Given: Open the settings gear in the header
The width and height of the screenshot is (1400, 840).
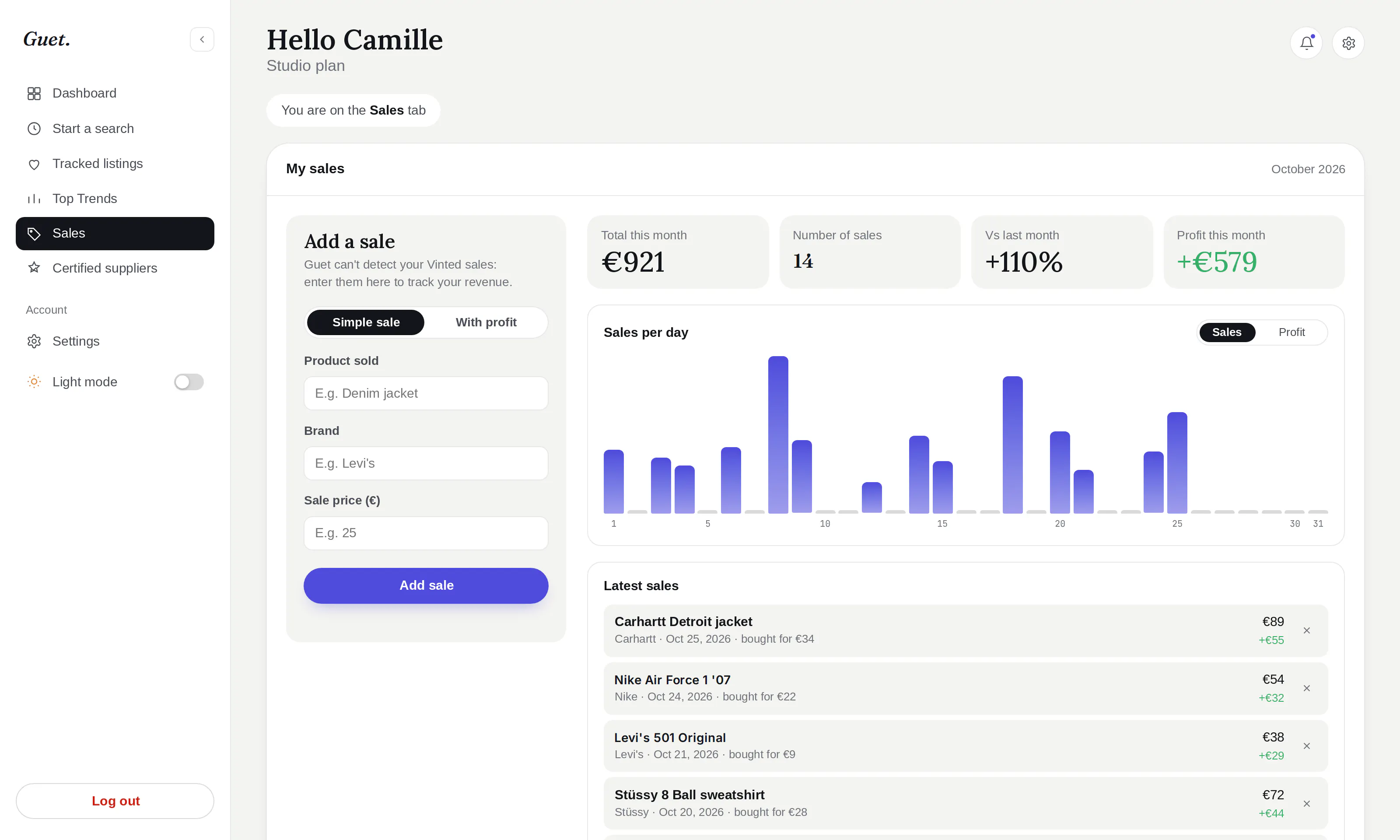Looking at the screenshot, I should click(1348, 43).
